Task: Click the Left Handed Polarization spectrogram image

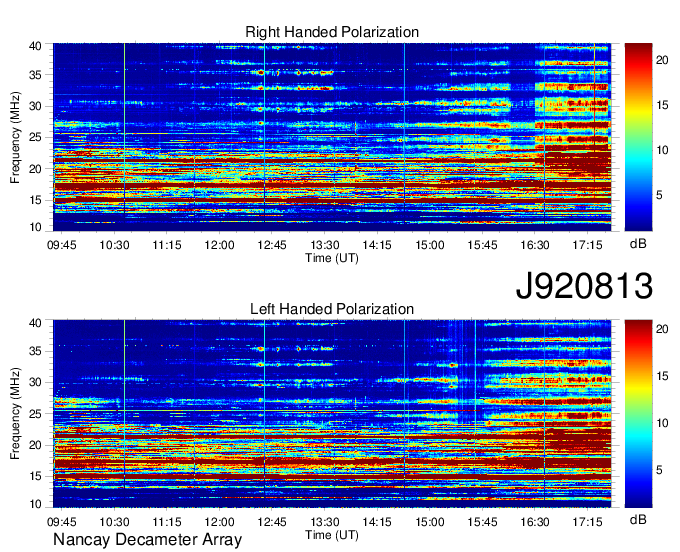Action: pyautogui.click(x=332, y=414)
